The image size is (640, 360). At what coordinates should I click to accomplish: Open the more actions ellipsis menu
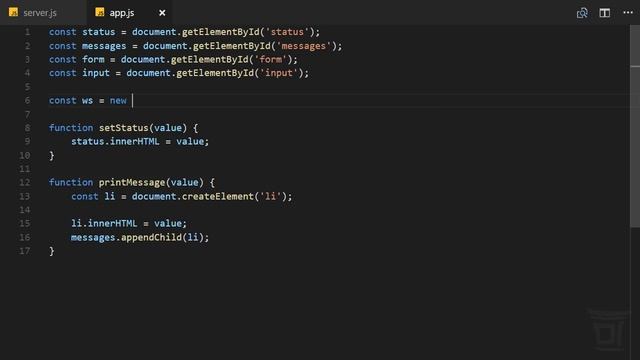click(x=628, y=13)
